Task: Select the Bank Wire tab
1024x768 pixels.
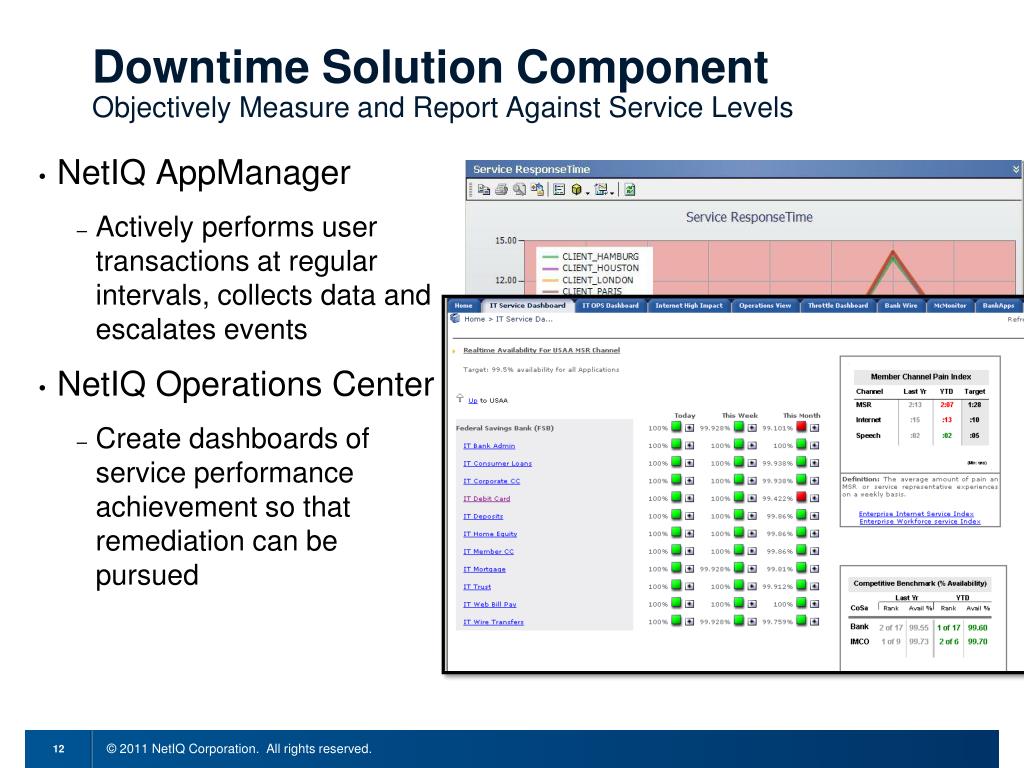Action: pyautogui.click(x=901, y=306)
